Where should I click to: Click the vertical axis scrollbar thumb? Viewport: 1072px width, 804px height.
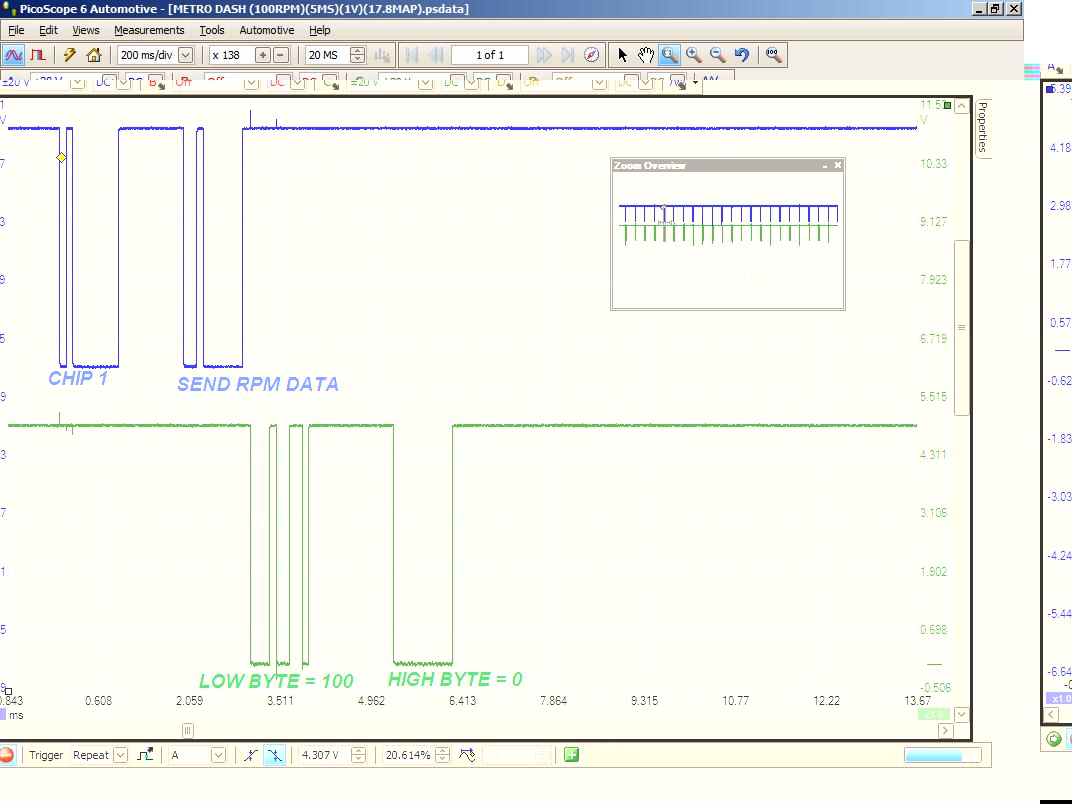pyautogui.click(x=961, y=327)
